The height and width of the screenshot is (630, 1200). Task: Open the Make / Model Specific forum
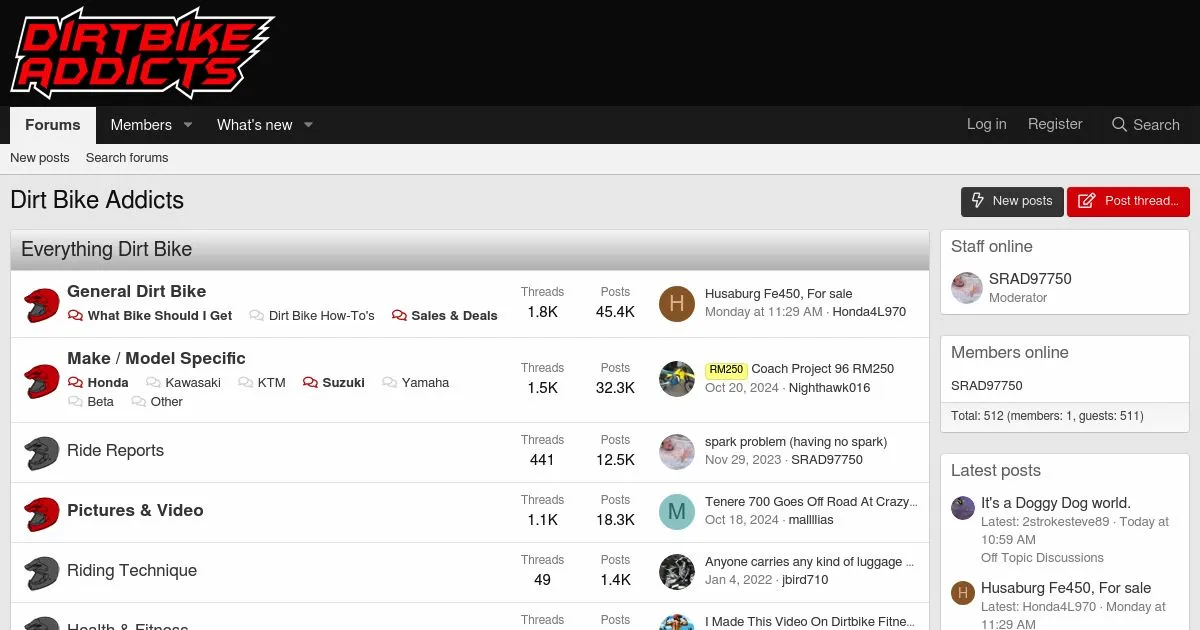[x=156, y=358]
